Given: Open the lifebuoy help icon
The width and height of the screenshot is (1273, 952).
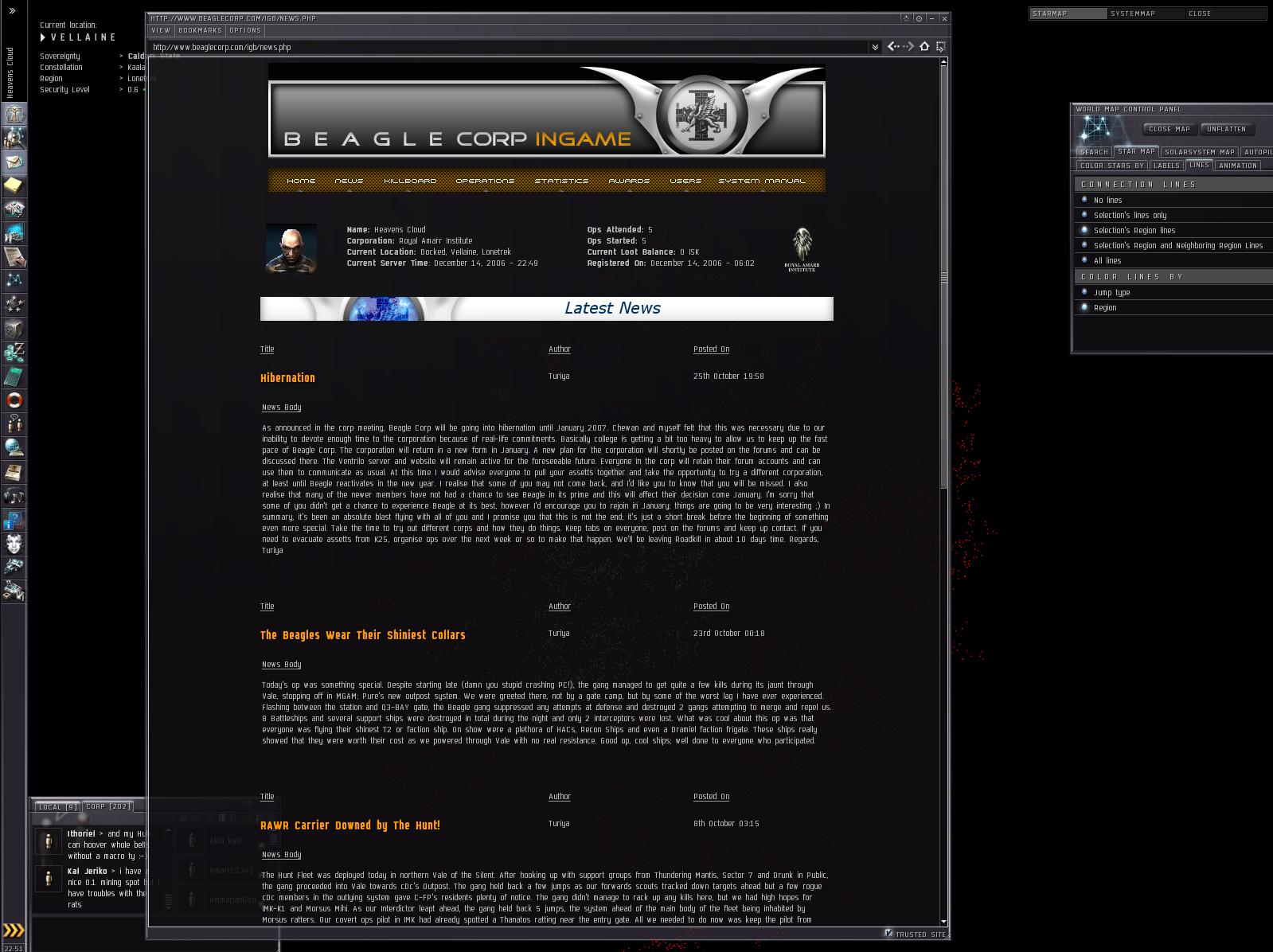Looking at the screenshot, I should tap(14, 400).
